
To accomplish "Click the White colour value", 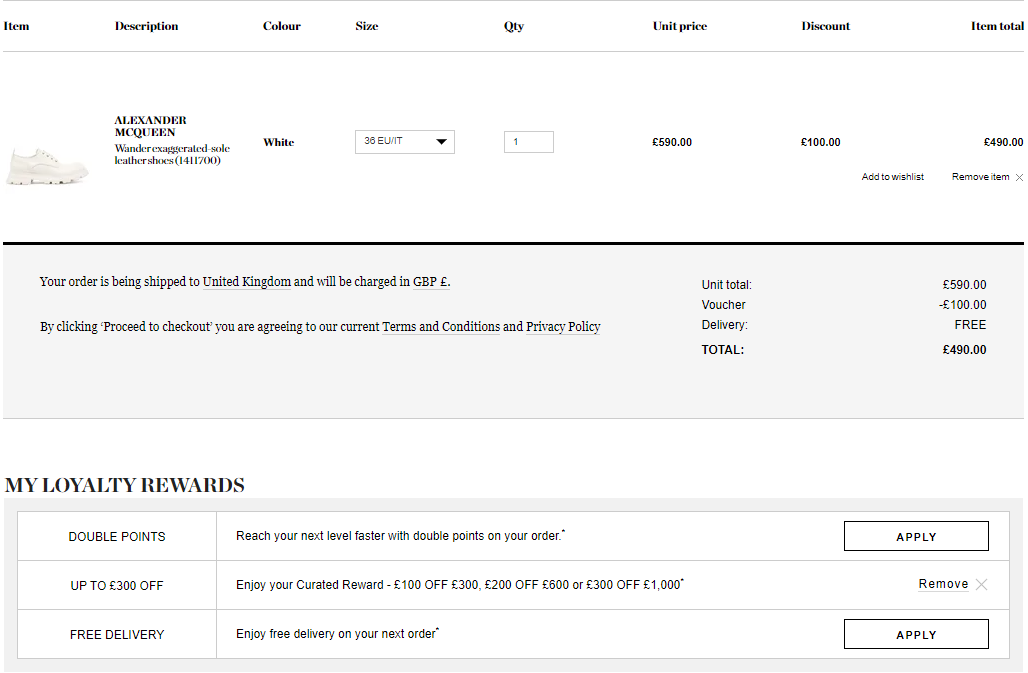I will [x=279, y=142].
